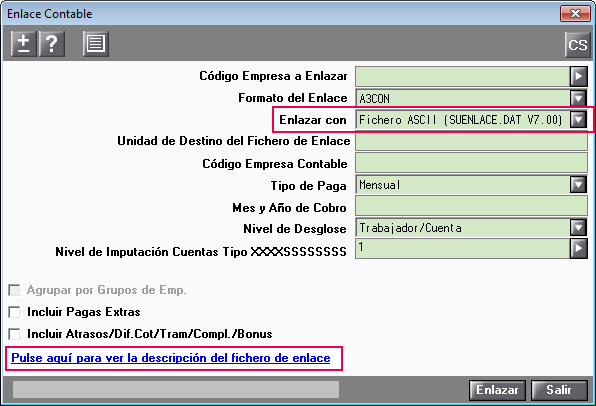
Task: Click the Salir button
Action: click(x=559, y=390)
